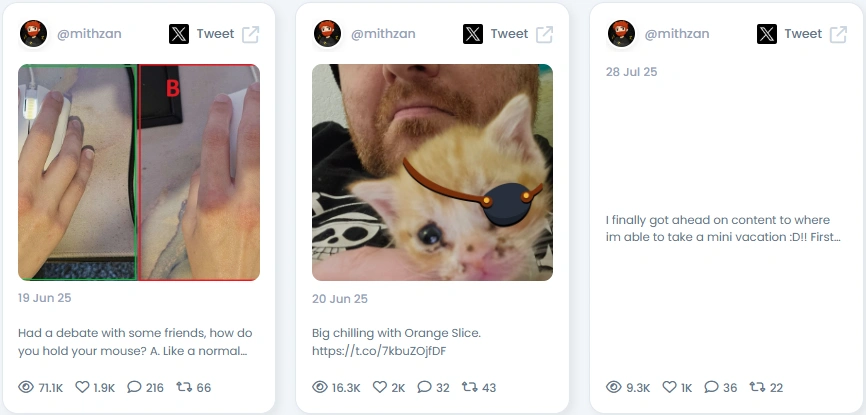Open the kitten with eyepatch photo

(432, 172)
